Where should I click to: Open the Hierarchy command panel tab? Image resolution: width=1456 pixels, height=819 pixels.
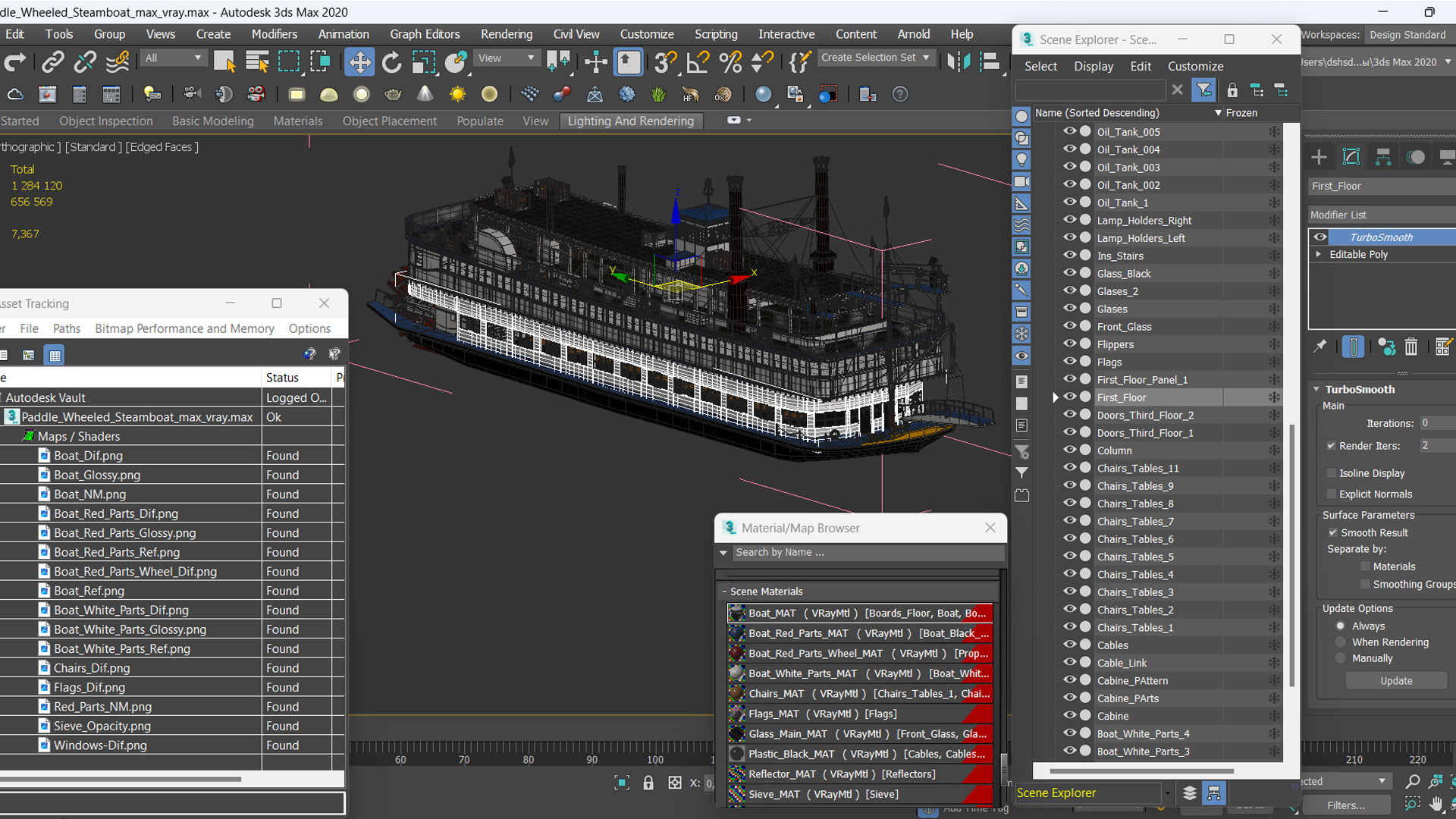tap(1383, 157)
